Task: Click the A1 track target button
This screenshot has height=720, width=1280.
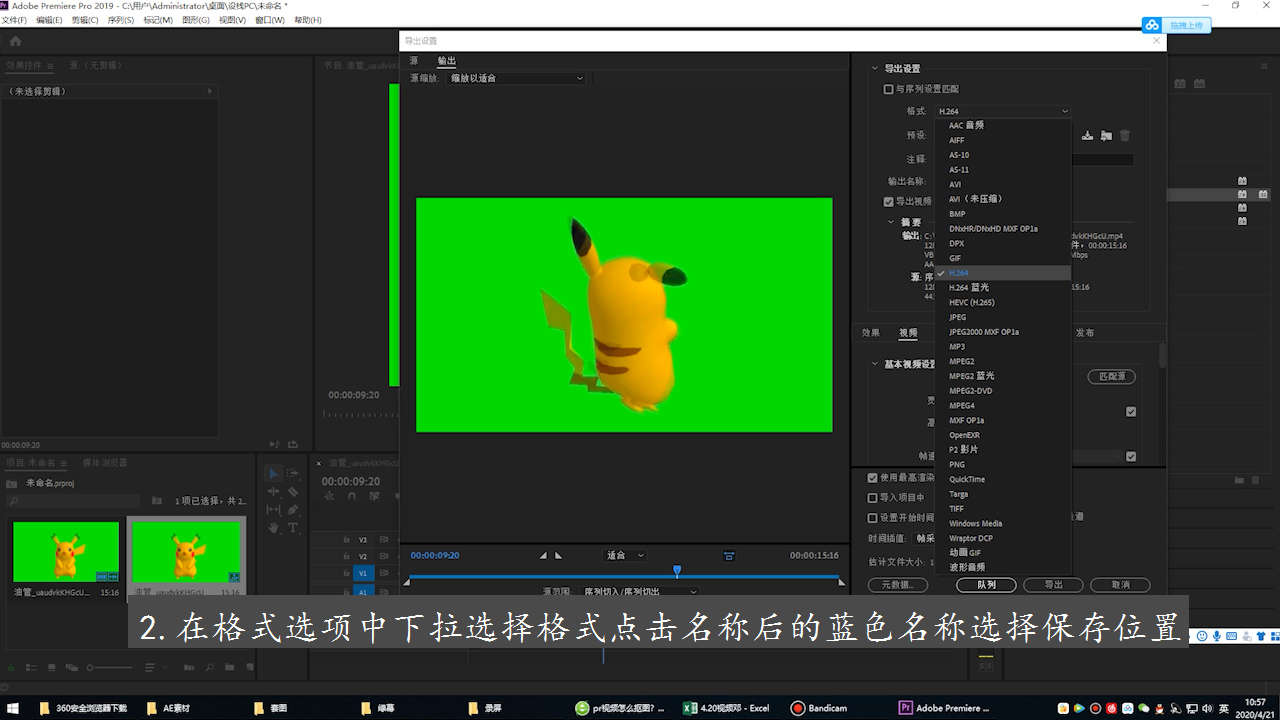Action: click(x=362, y=591)
